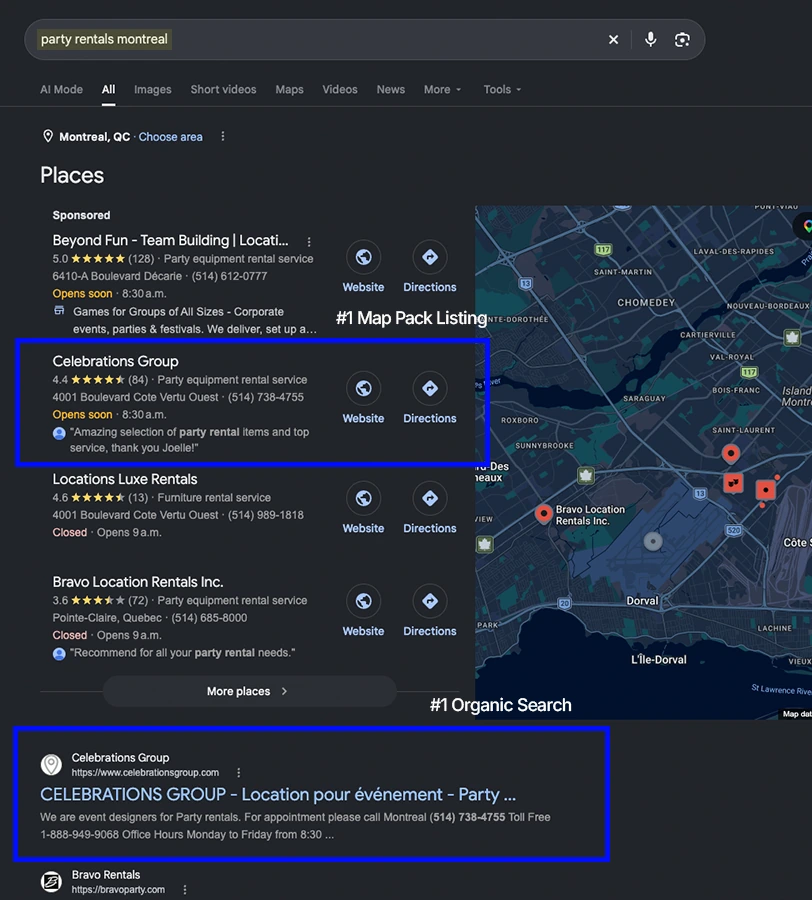Viewport: 812px width, 900px height.
Task: Click the Bravo Location Rentals Inc. map pin
Action: (x=543, y=514)
